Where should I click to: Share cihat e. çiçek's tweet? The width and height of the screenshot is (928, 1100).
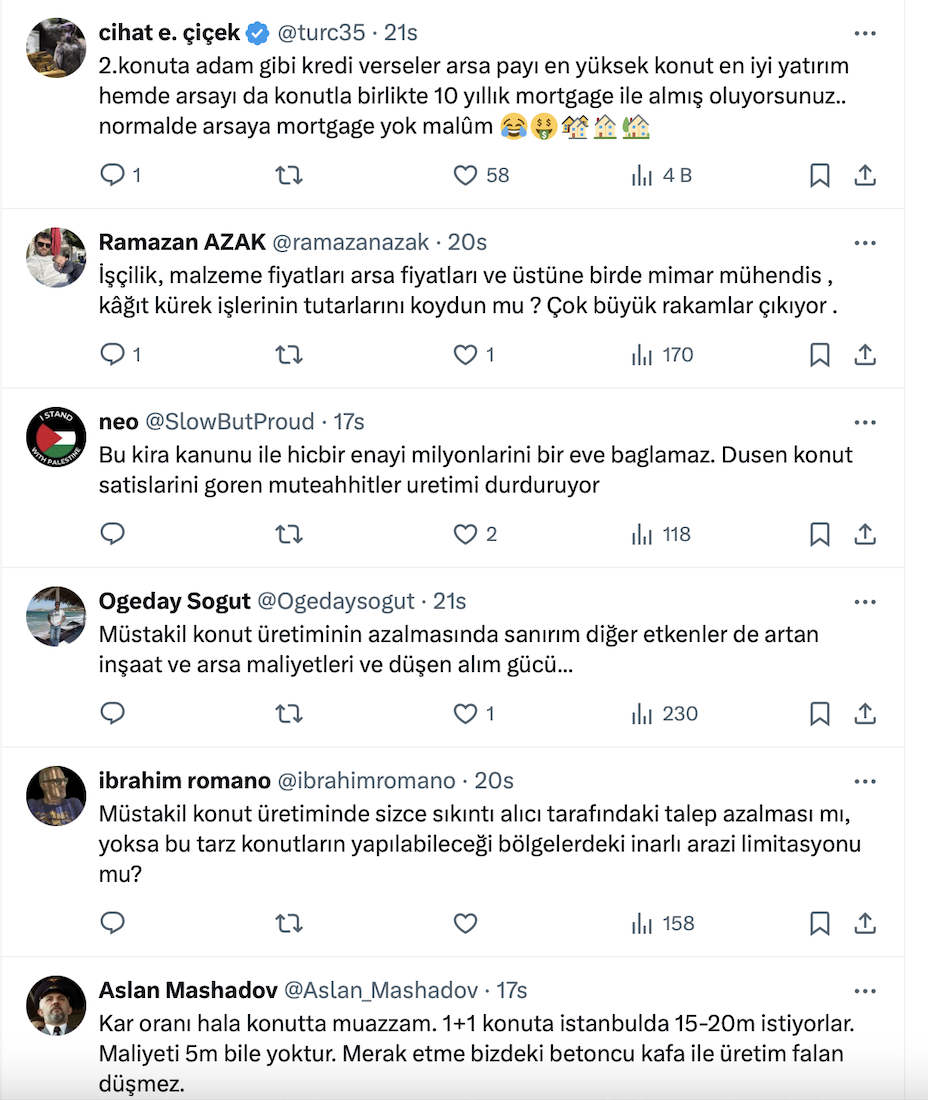click(x=866, y=176)
